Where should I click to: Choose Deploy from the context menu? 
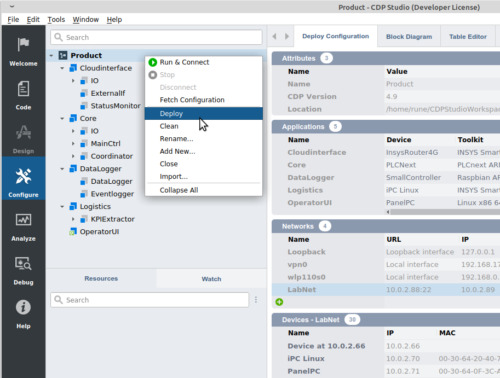point(204,114)
